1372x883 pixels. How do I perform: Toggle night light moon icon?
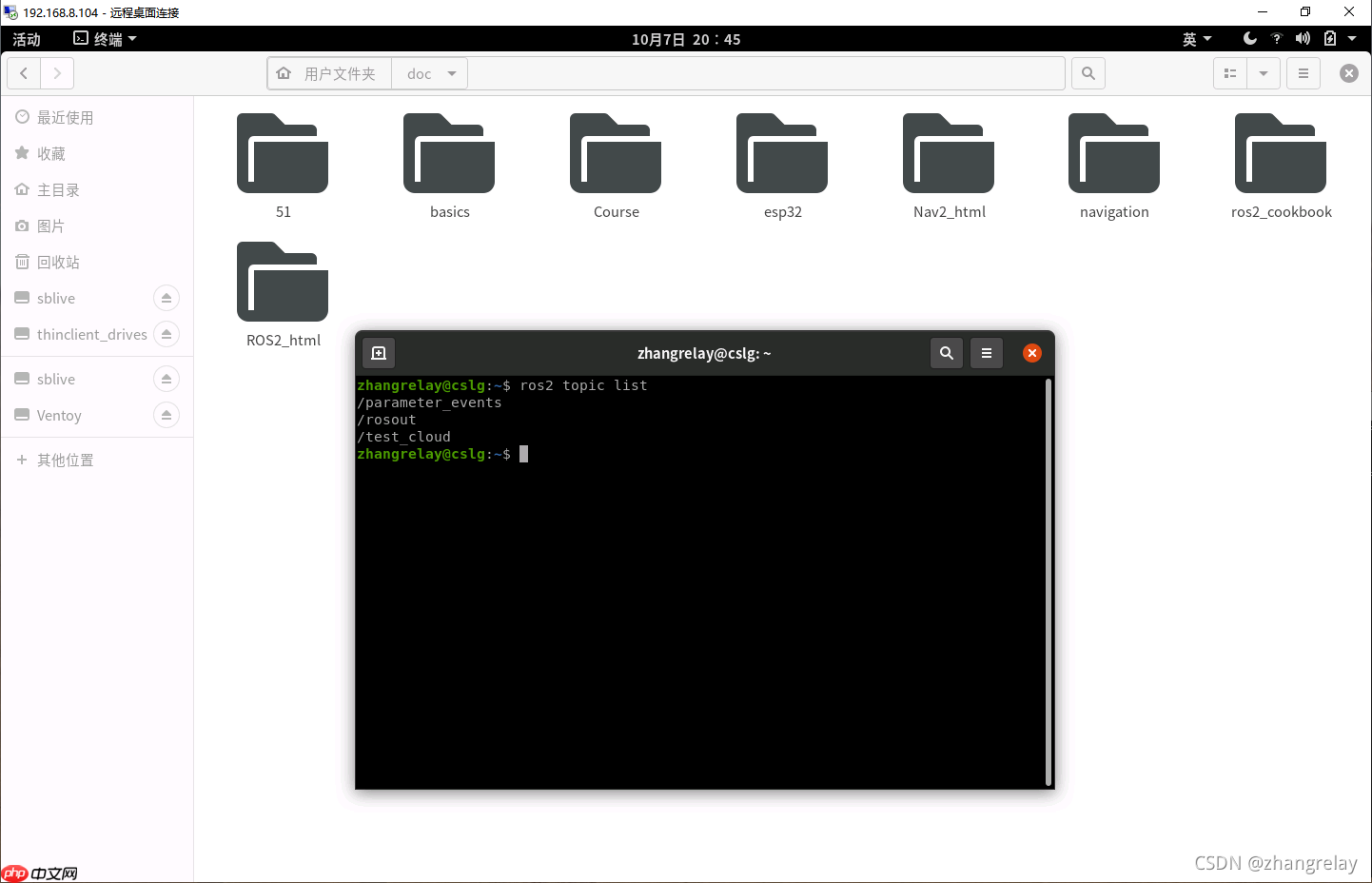point(1250,39)
